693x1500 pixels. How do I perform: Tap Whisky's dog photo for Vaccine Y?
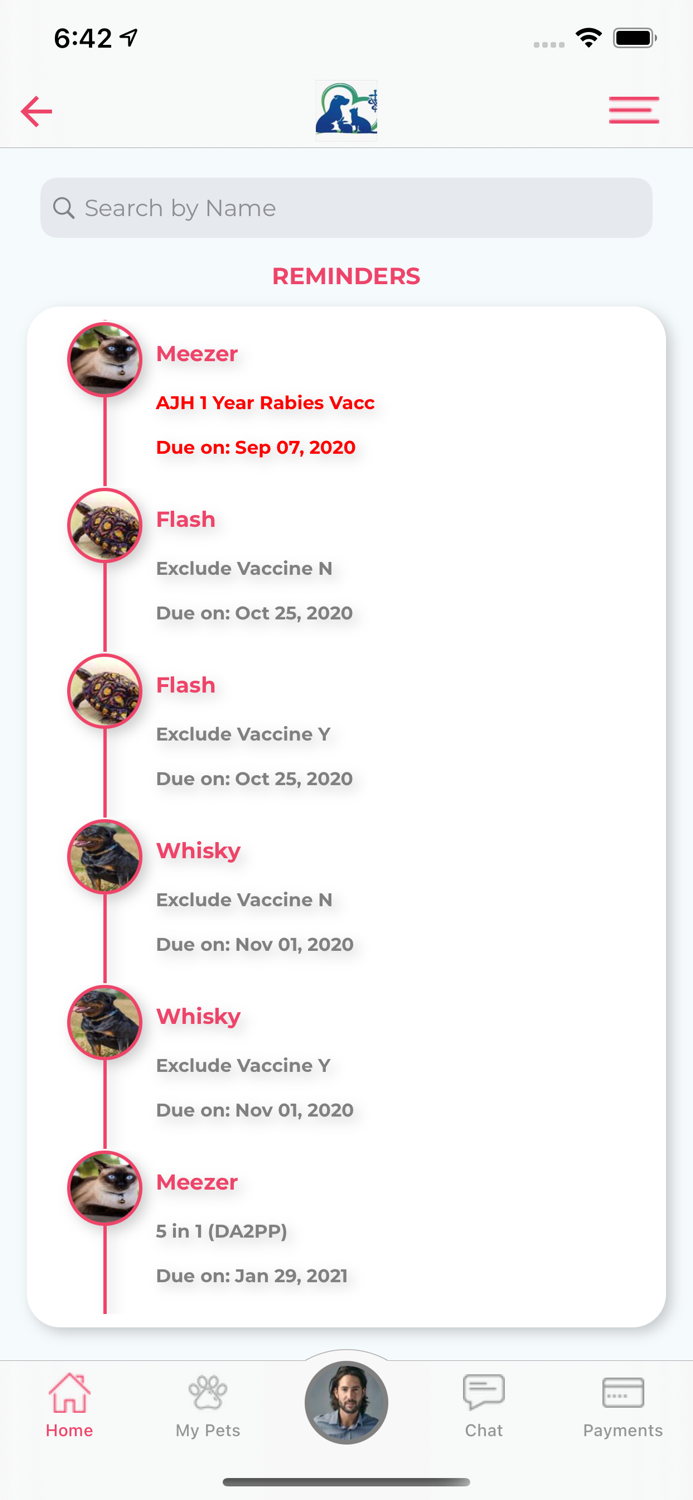(105, 1022)
